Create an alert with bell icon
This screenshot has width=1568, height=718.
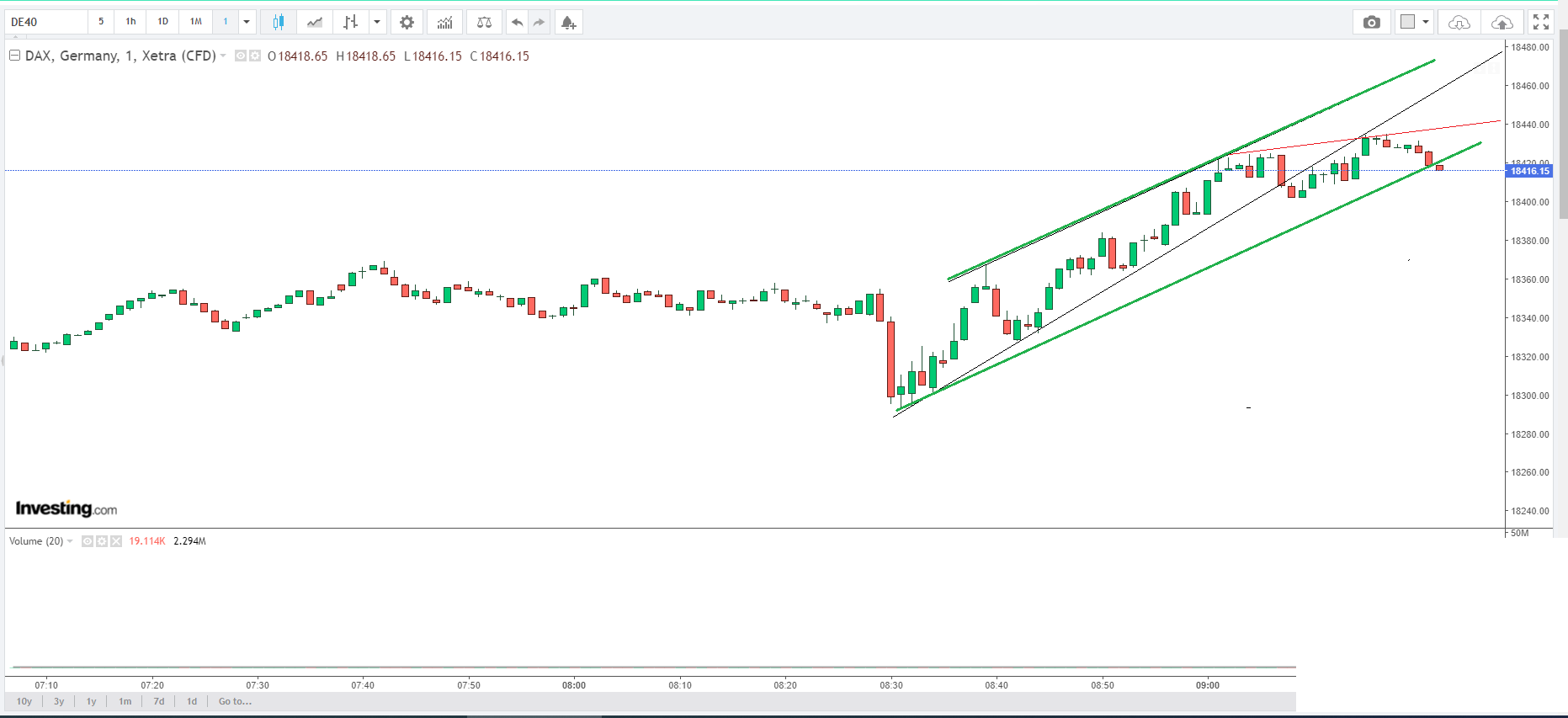tap(569, 22)
